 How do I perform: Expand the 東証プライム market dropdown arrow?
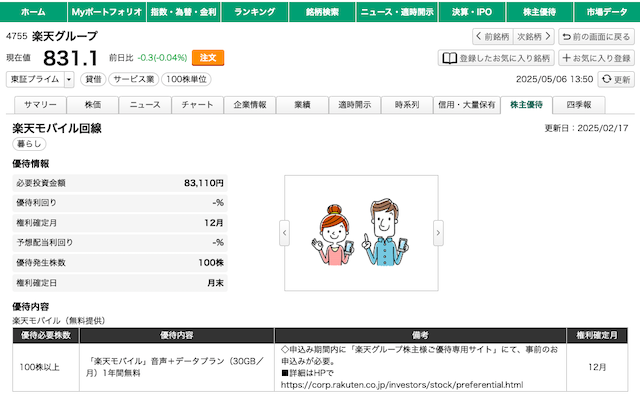point(69,79)
